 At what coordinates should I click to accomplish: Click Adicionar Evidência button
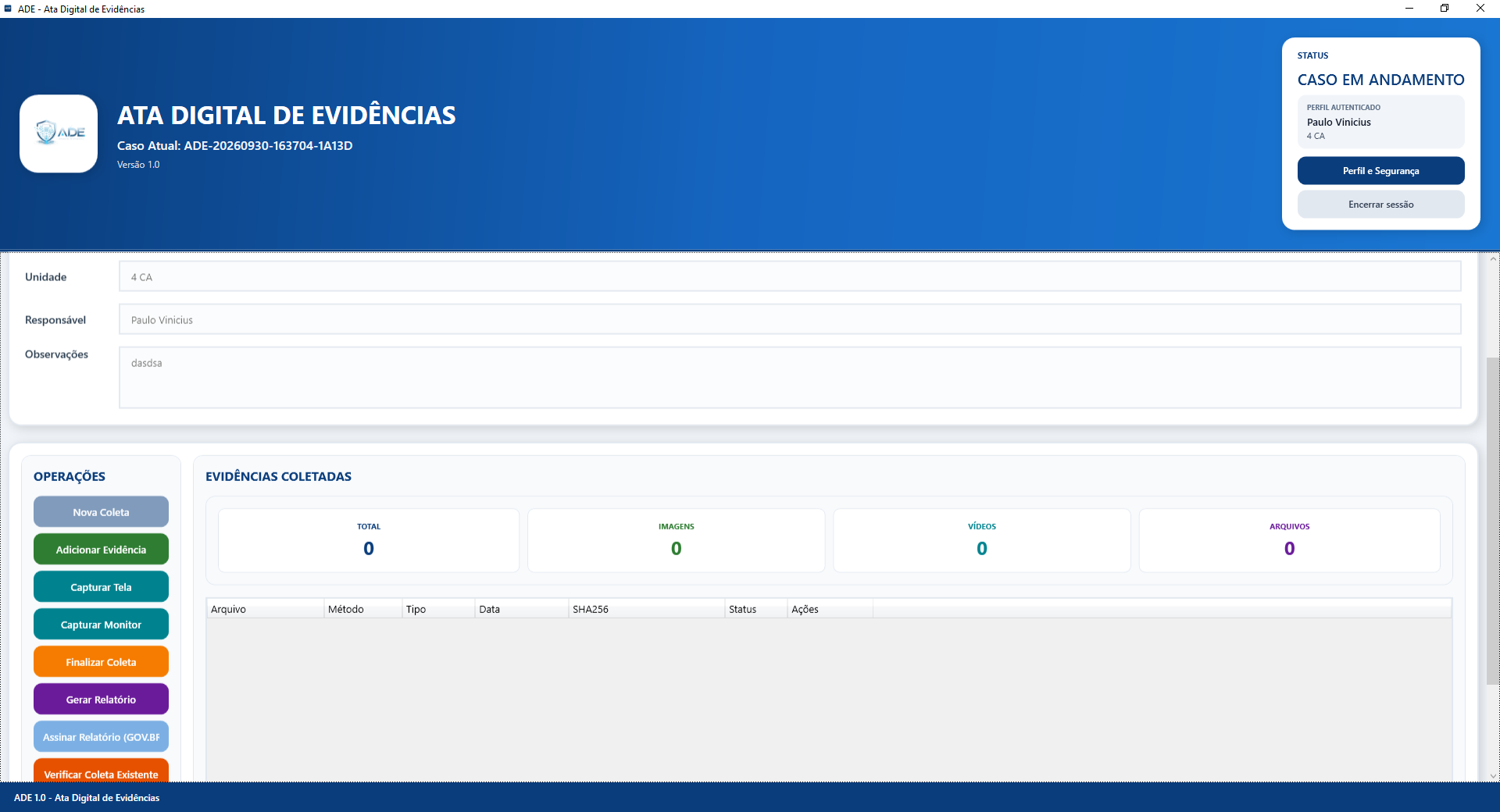tap(101, 550)
